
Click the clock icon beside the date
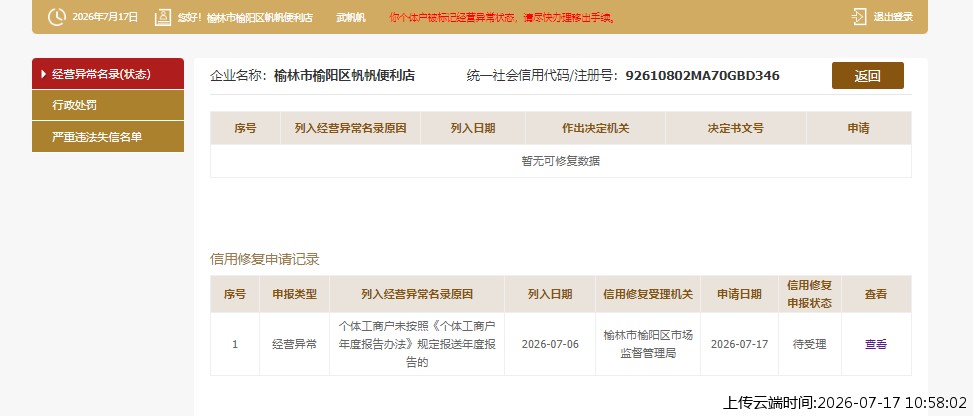point(56,17)
